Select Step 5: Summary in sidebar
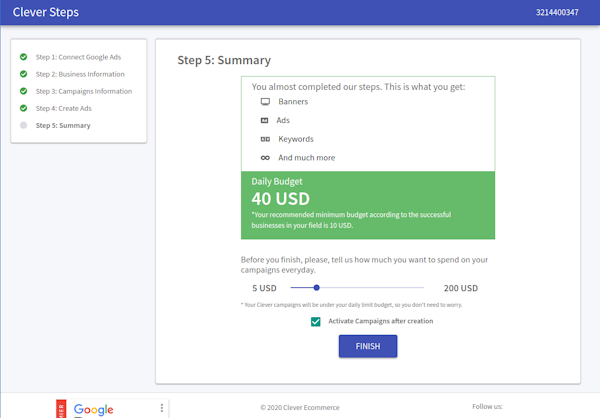The width and height of the screenshot is (600, 418). [63, 125]
